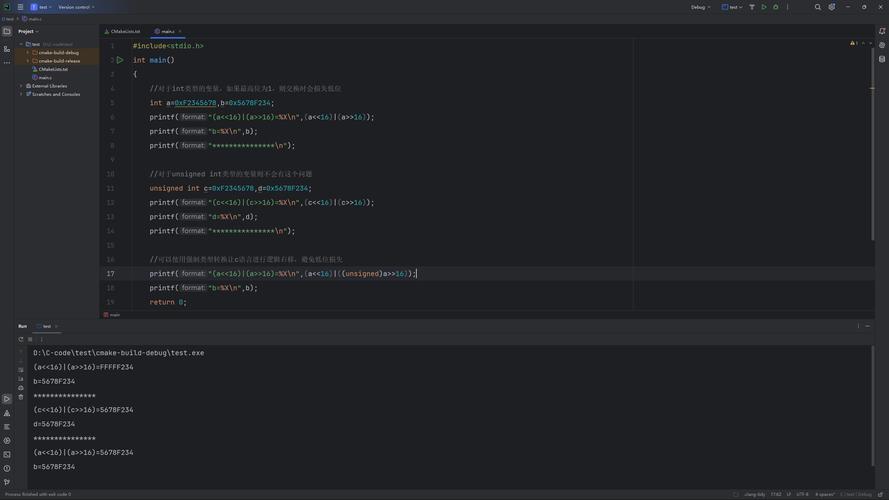Image resolution: width=889 pixels, height=500 pixels.
Task: Toggle the Terminal tool window button
Action: 7,454
